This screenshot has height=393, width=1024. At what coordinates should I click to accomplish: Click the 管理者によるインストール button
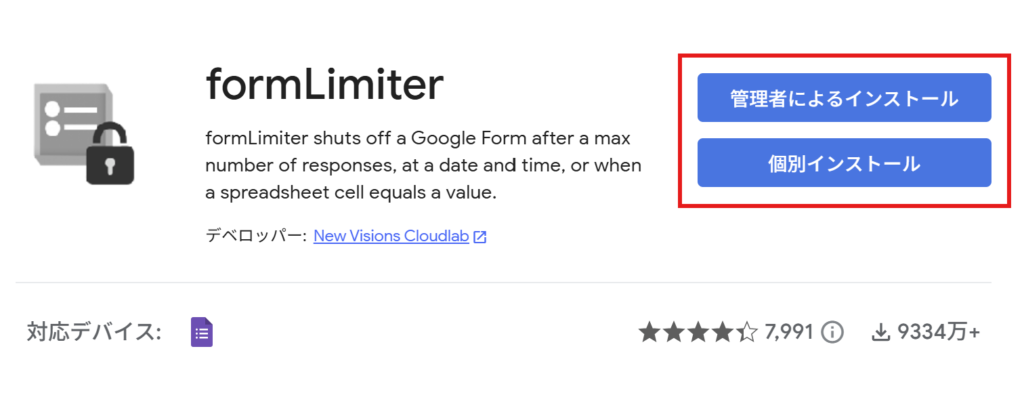tap(844, 98)
